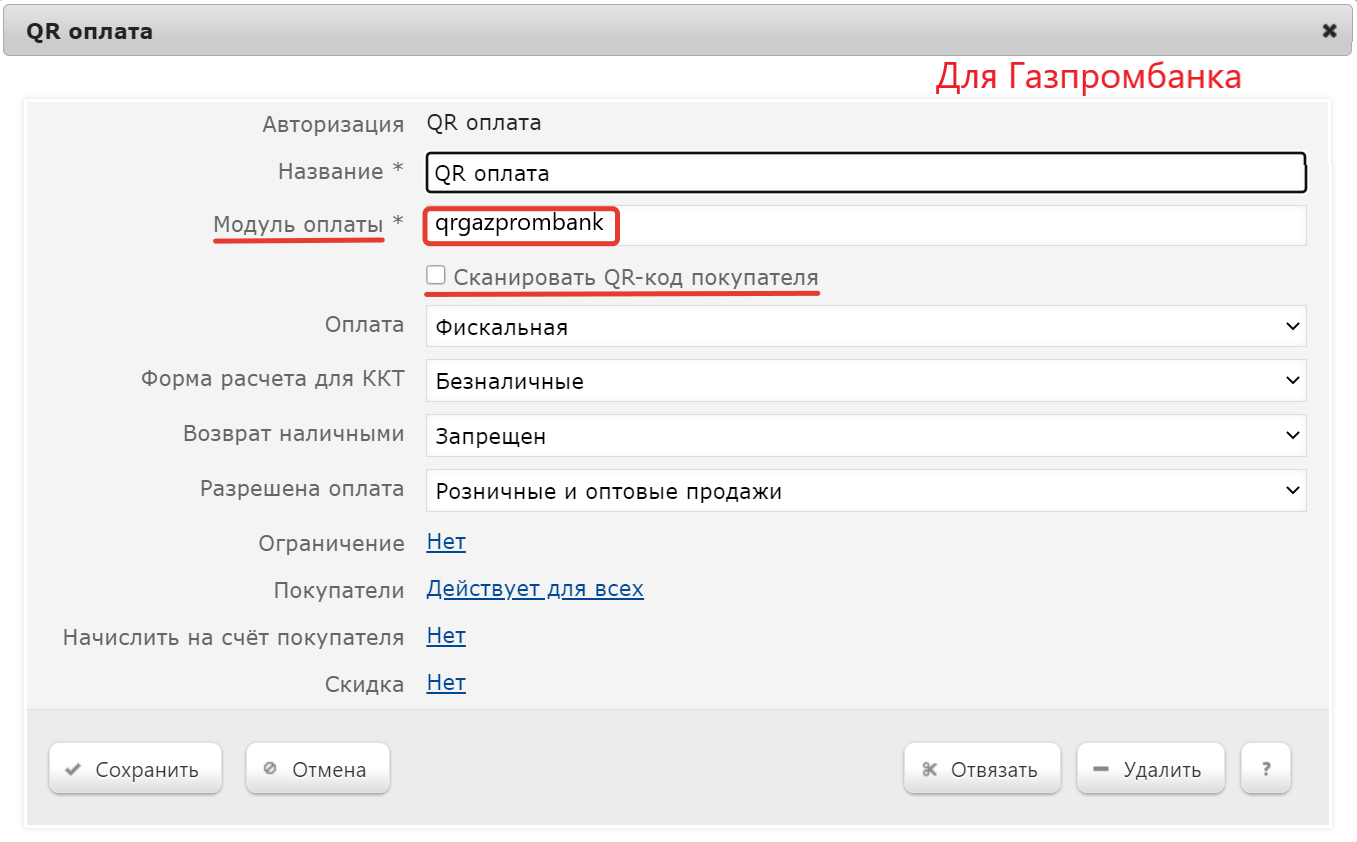Image resolution: width=1357 pixels, height=842 pixels.
Task: Open Возврат наличными dropdown showing Запрещен
Action: (866, 436)
